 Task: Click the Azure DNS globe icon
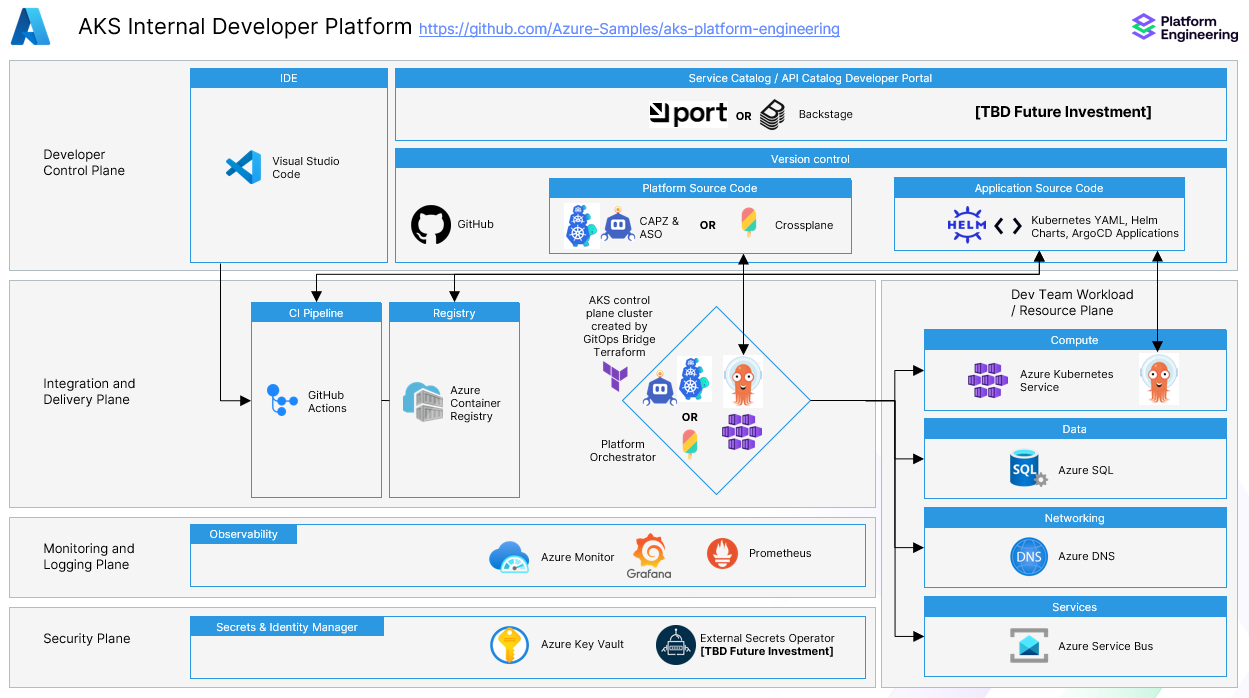click(x=1030, y=556)
